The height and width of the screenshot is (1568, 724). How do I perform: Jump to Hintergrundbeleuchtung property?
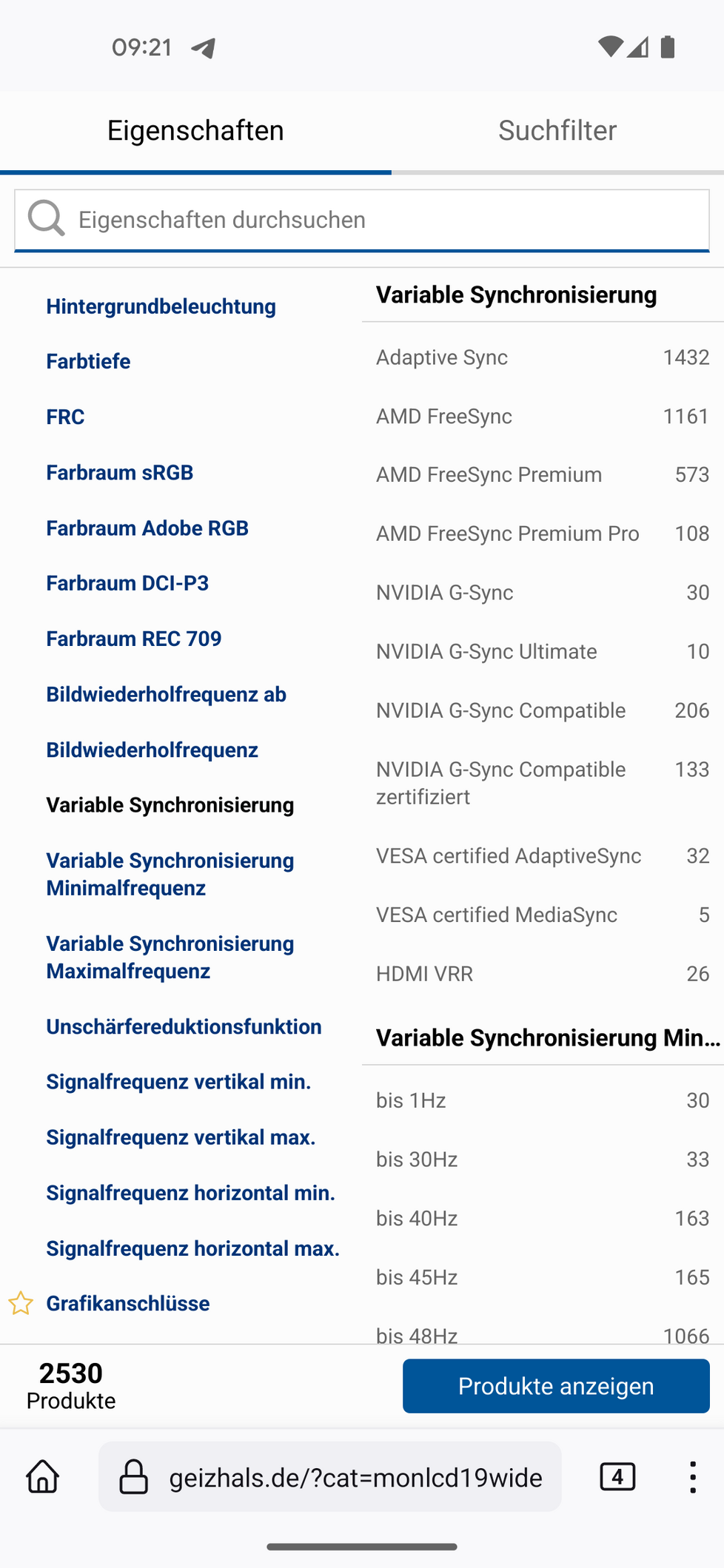coord(161,306)
